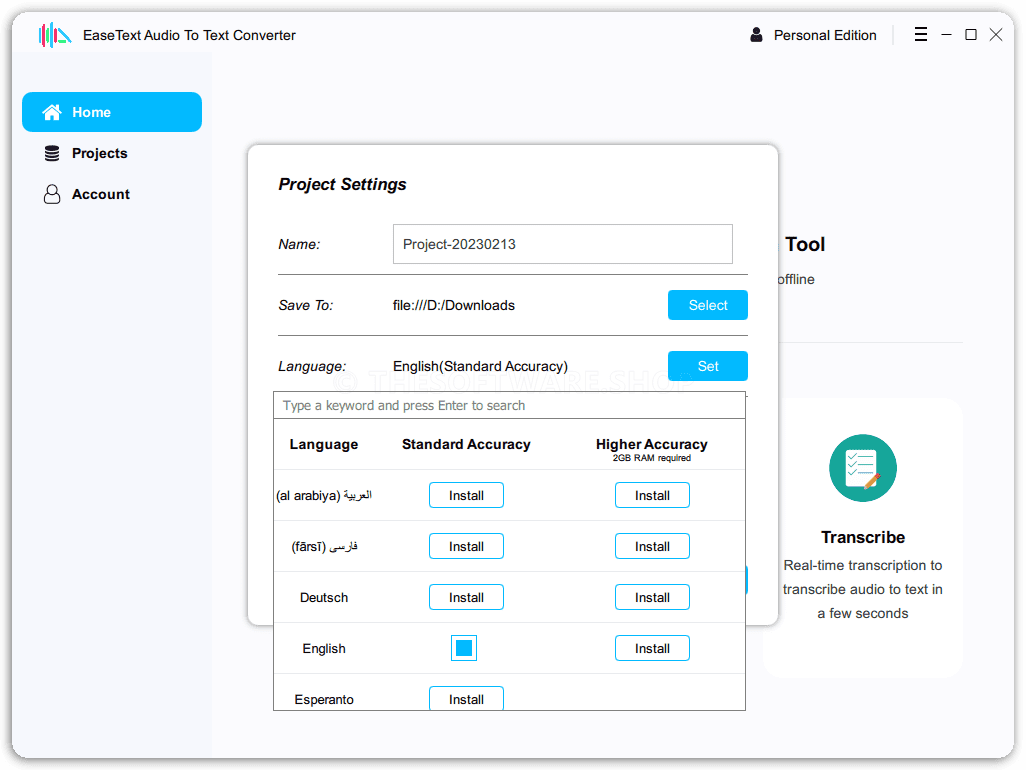Click the (fārsī) language row label

[x=324, y=546]
